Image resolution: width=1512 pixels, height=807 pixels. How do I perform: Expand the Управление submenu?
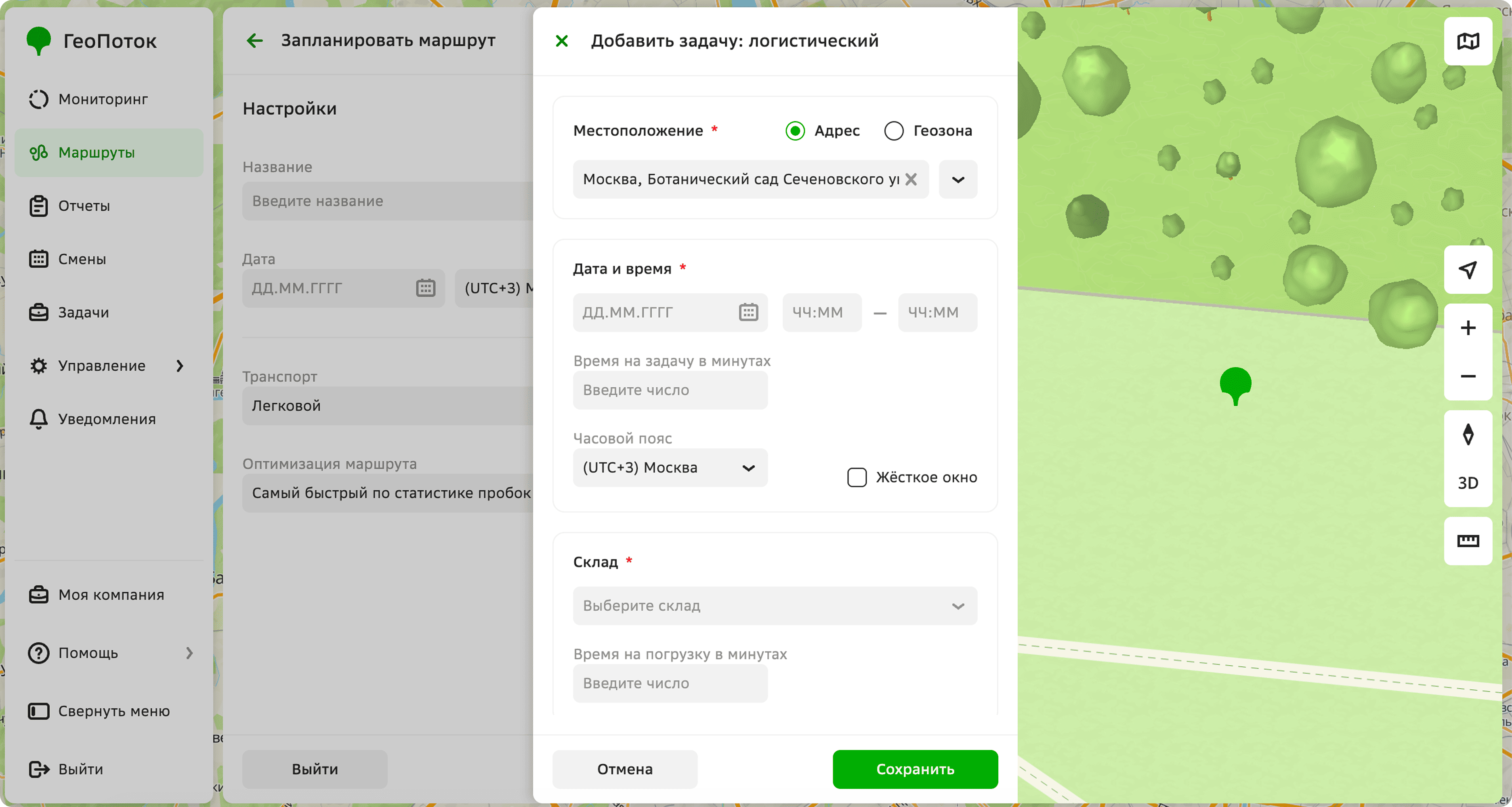coord(180,366)
